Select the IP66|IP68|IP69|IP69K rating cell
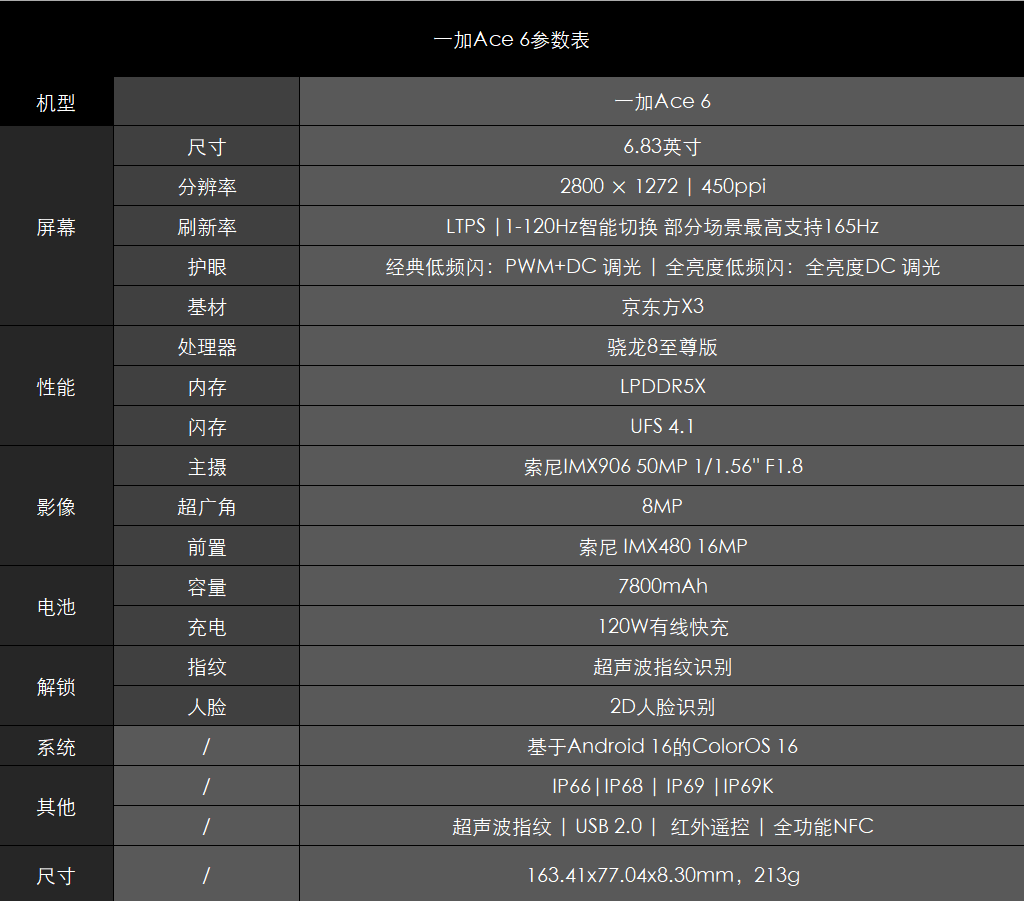This screenshot has width=1024, height=901. point(662,786)
